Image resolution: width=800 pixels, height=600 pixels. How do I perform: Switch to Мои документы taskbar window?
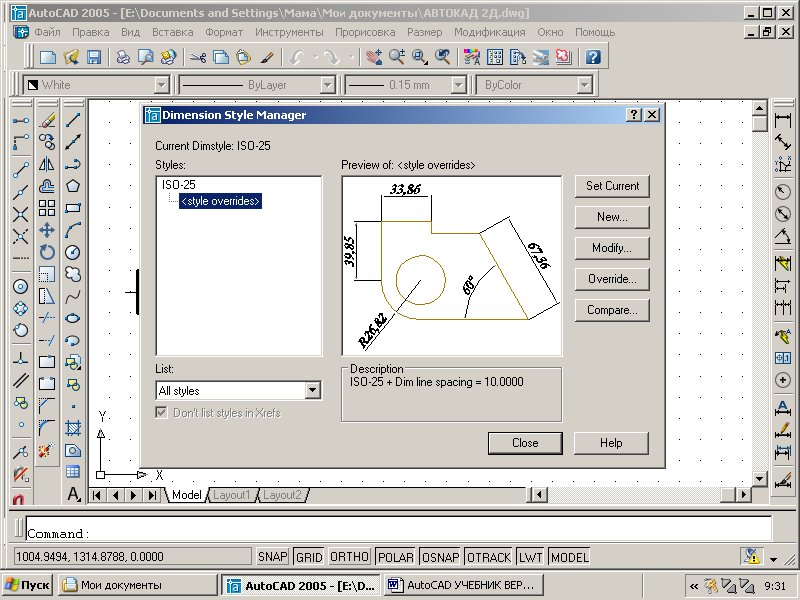coord(137,585)
